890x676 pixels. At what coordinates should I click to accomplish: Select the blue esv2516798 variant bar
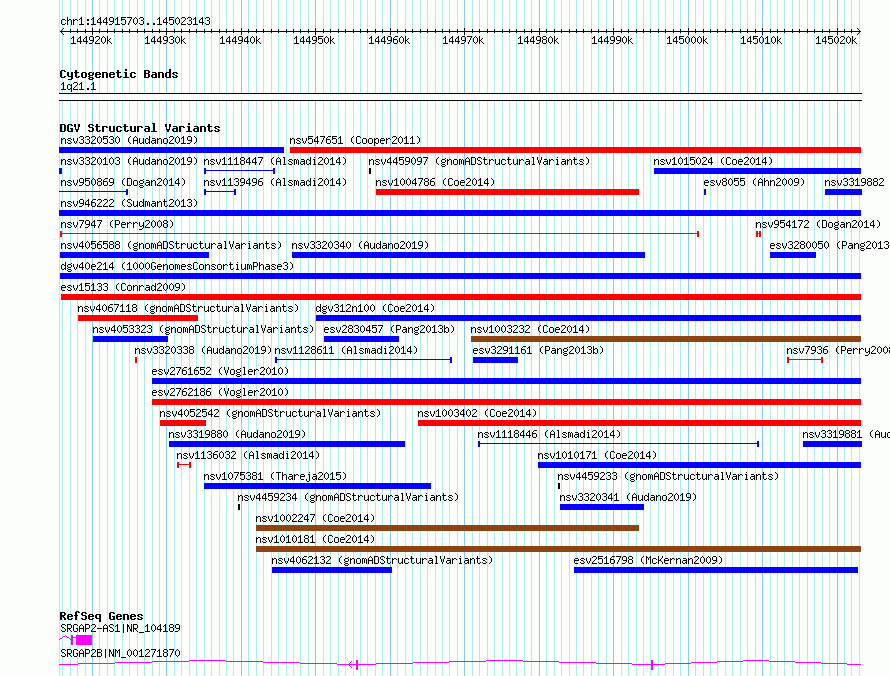coord(716,570)
